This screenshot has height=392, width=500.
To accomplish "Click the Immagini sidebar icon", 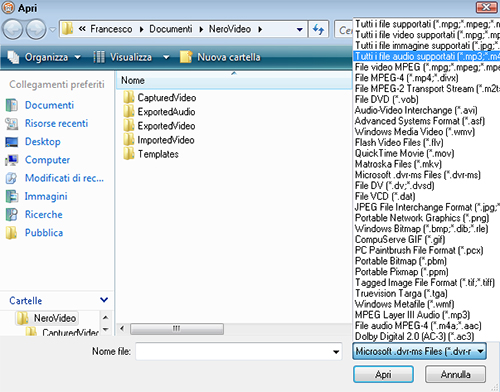I will [x=12, y=196].
